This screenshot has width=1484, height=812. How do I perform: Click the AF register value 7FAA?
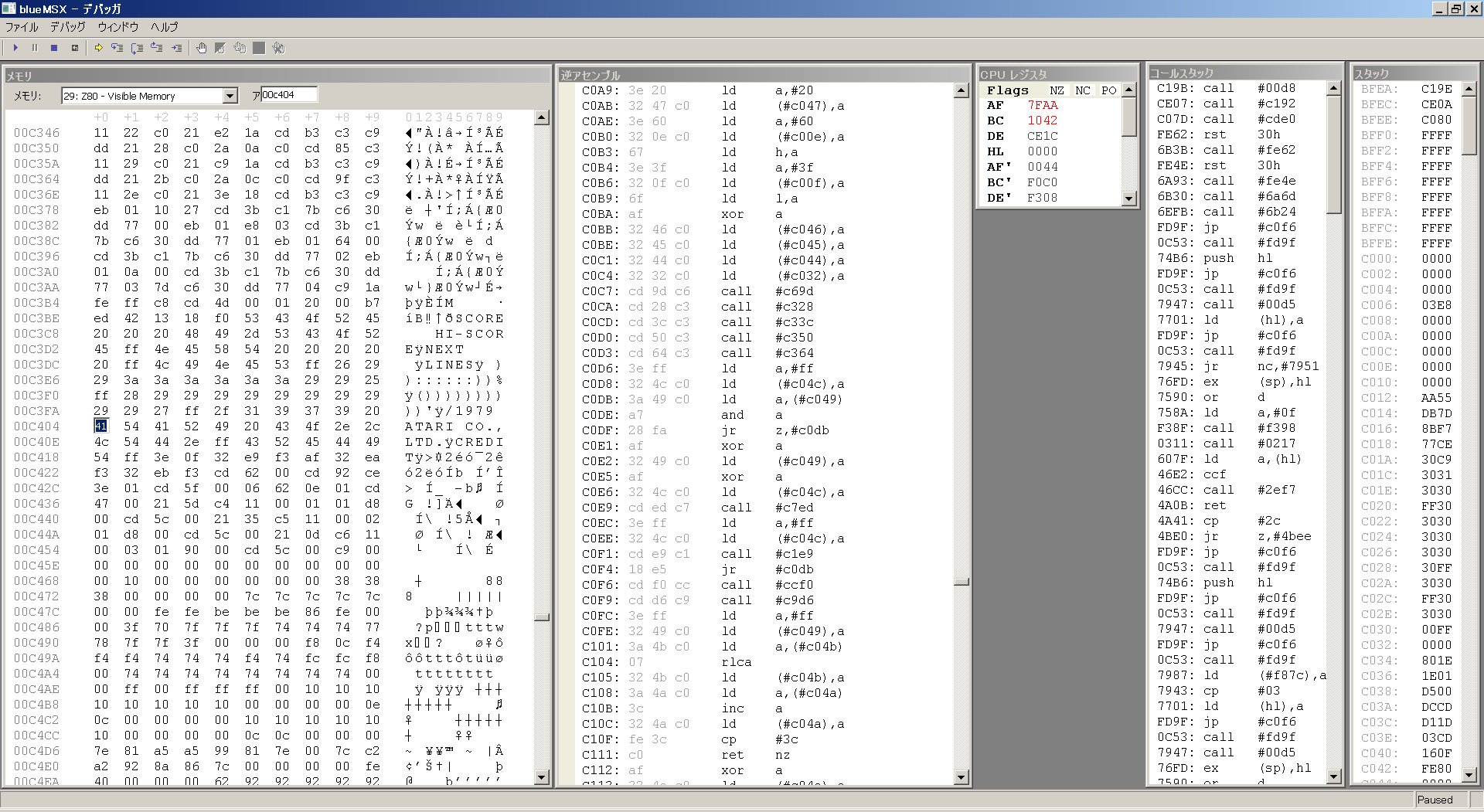point(1043,105)
